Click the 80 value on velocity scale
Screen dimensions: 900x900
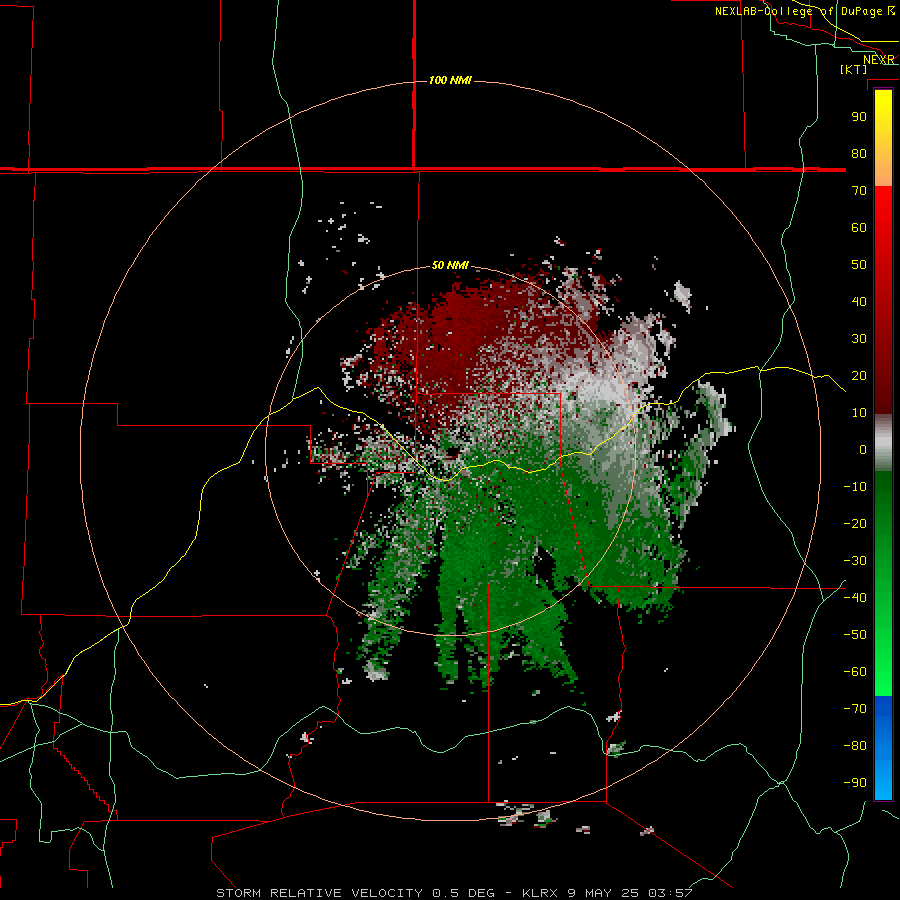(x=859, y=154)
